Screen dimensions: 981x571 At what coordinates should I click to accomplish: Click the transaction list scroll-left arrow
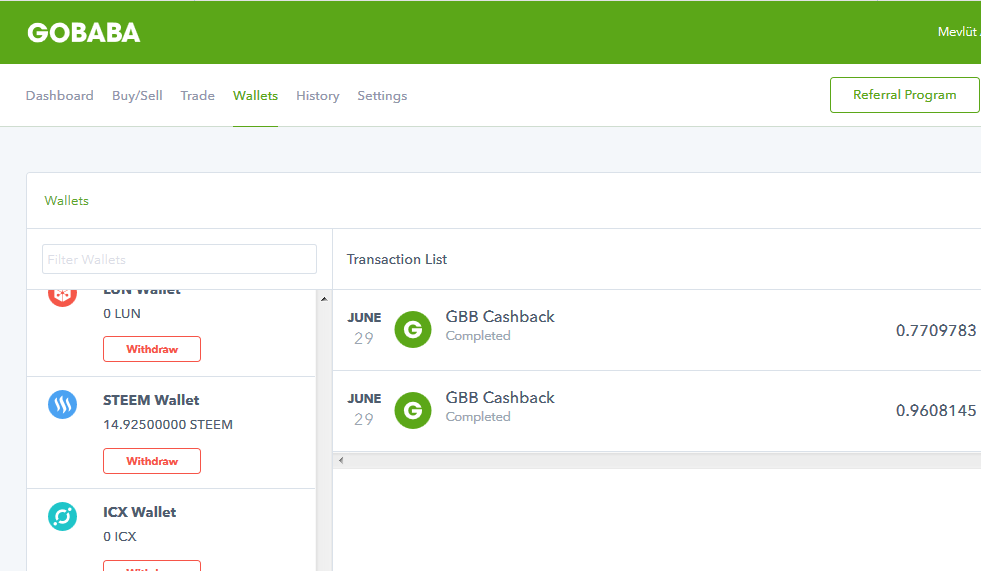click(341, 460)
